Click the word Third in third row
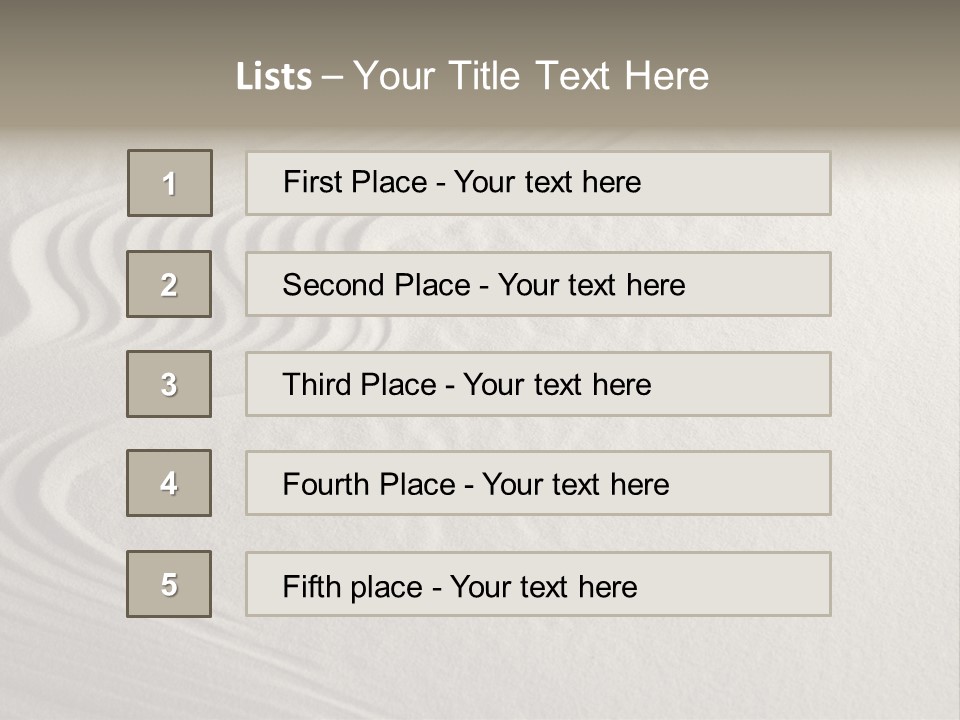The width and height of the screenshot is (960, 720). point(316,384)
